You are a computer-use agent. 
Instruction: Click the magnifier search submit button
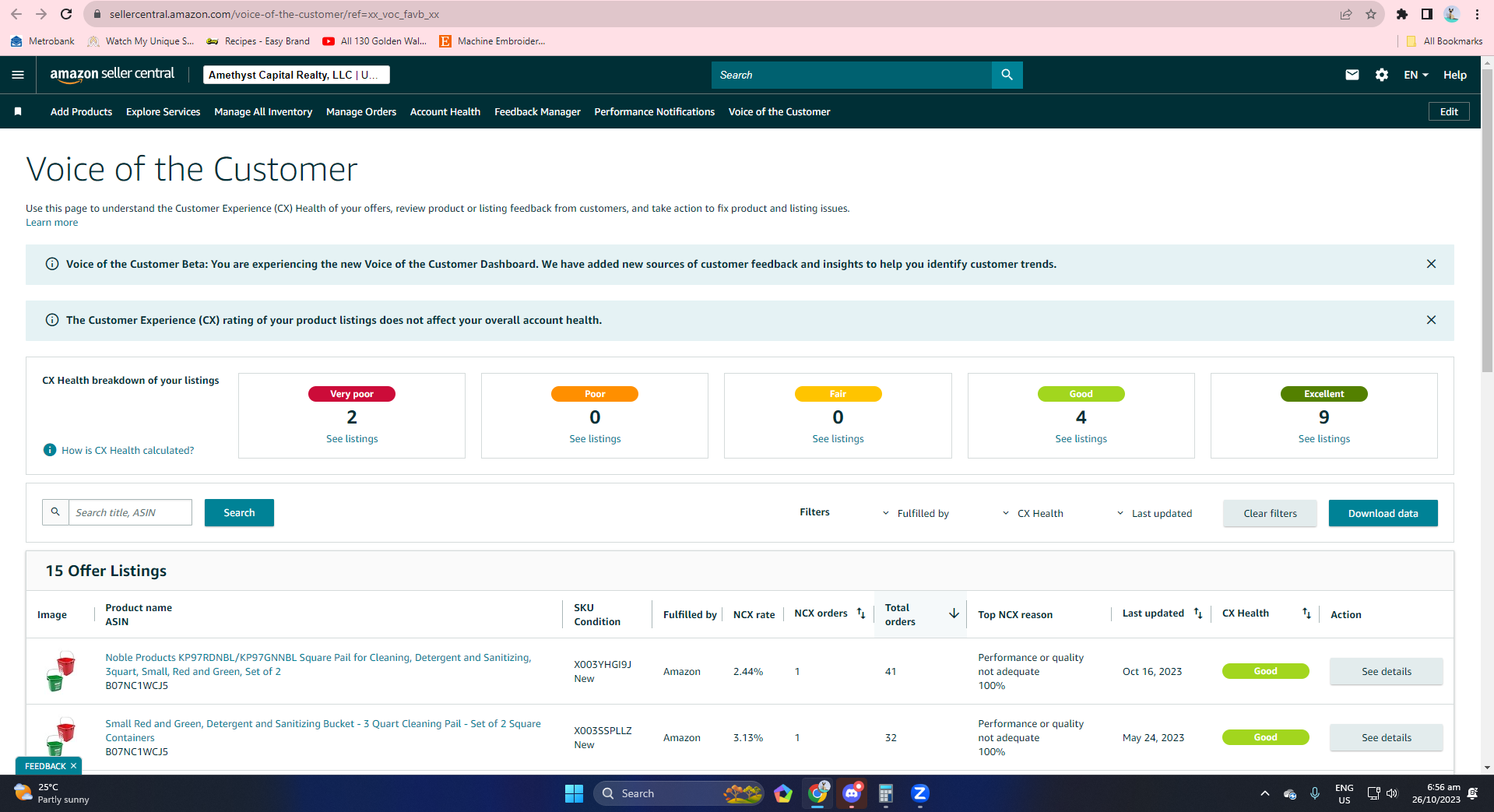(1007, 75)
